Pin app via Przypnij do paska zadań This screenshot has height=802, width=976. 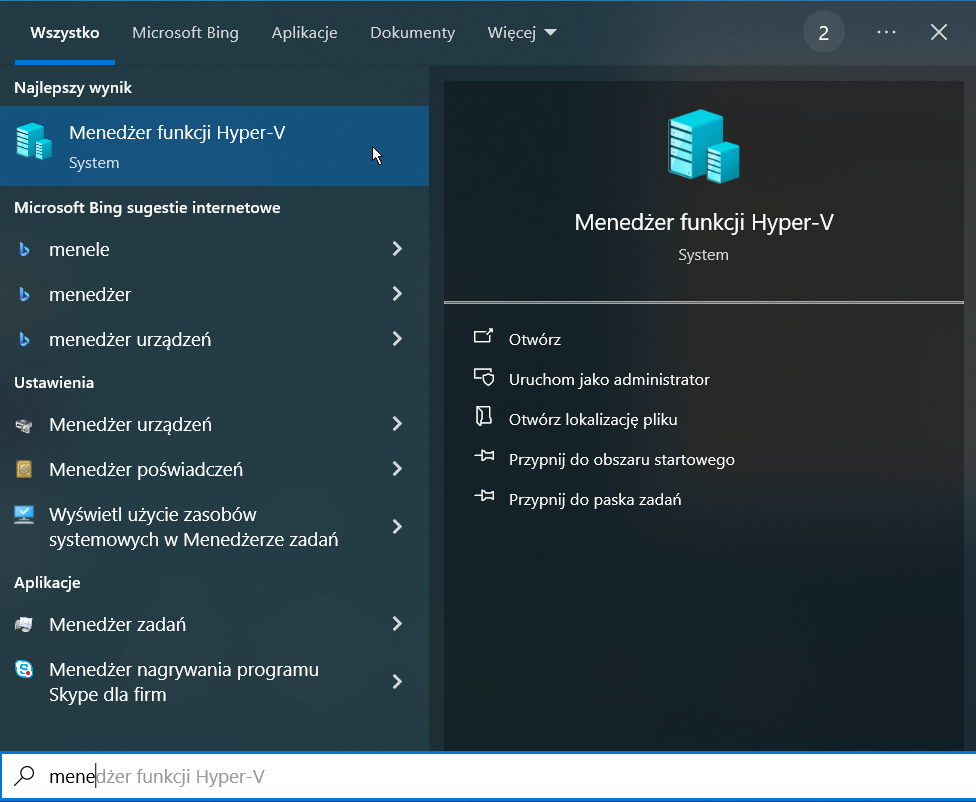(594, 500)
